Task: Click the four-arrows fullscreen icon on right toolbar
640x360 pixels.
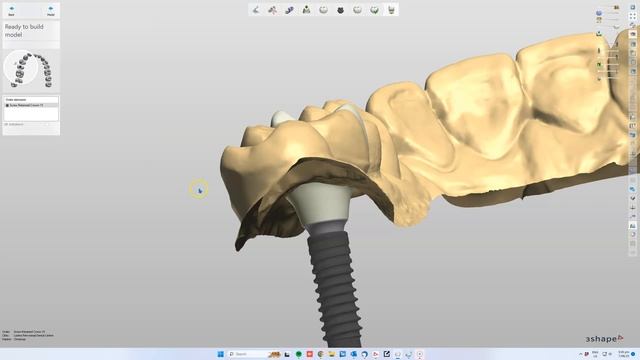Action: pyautogui.click(x=633, y=16)
